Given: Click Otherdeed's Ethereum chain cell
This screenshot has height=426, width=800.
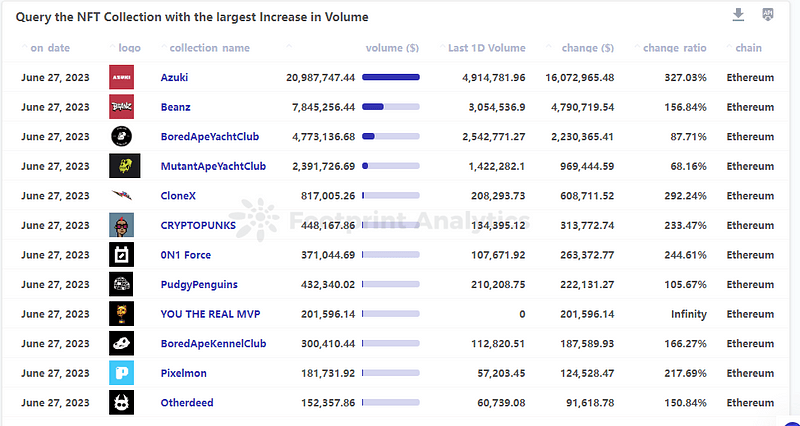Looking at the screenshot, I should (750, 403).
